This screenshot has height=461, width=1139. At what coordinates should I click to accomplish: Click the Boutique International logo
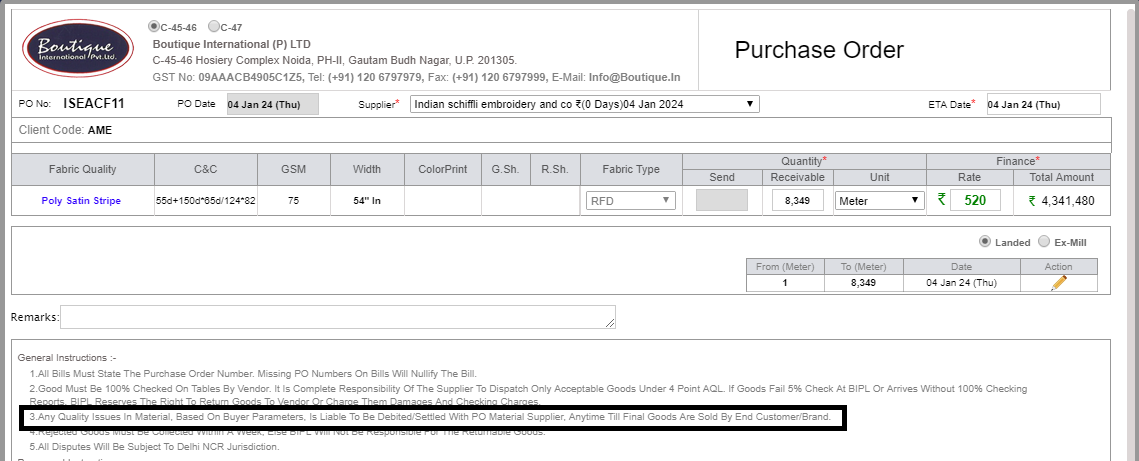coord(77,49)
